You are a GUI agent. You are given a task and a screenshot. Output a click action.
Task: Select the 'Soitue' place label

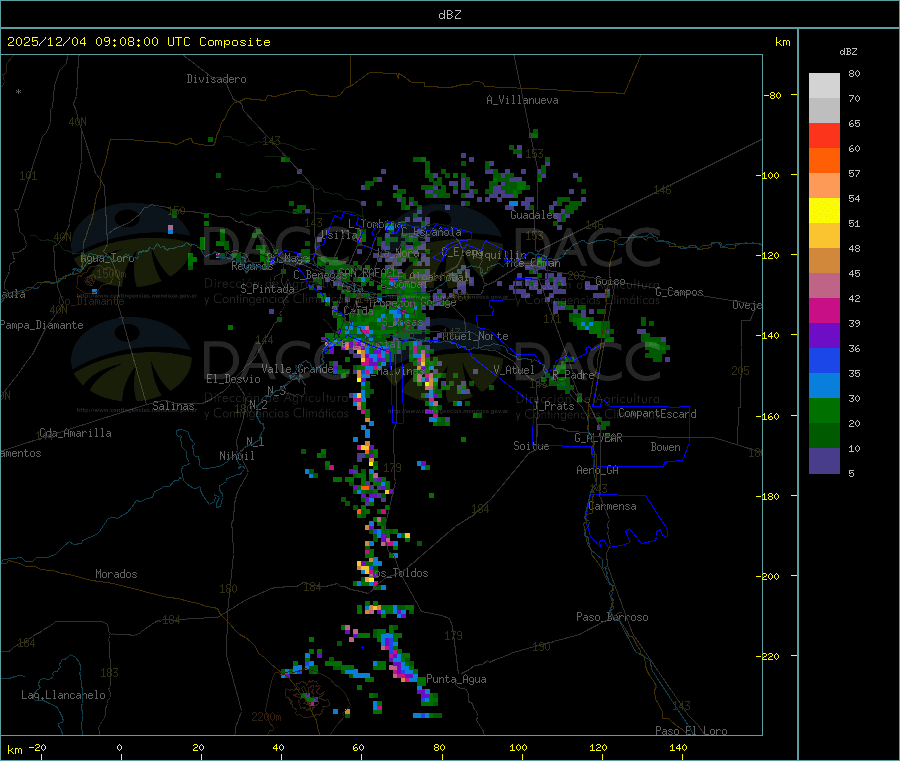(x=531, y=446)
